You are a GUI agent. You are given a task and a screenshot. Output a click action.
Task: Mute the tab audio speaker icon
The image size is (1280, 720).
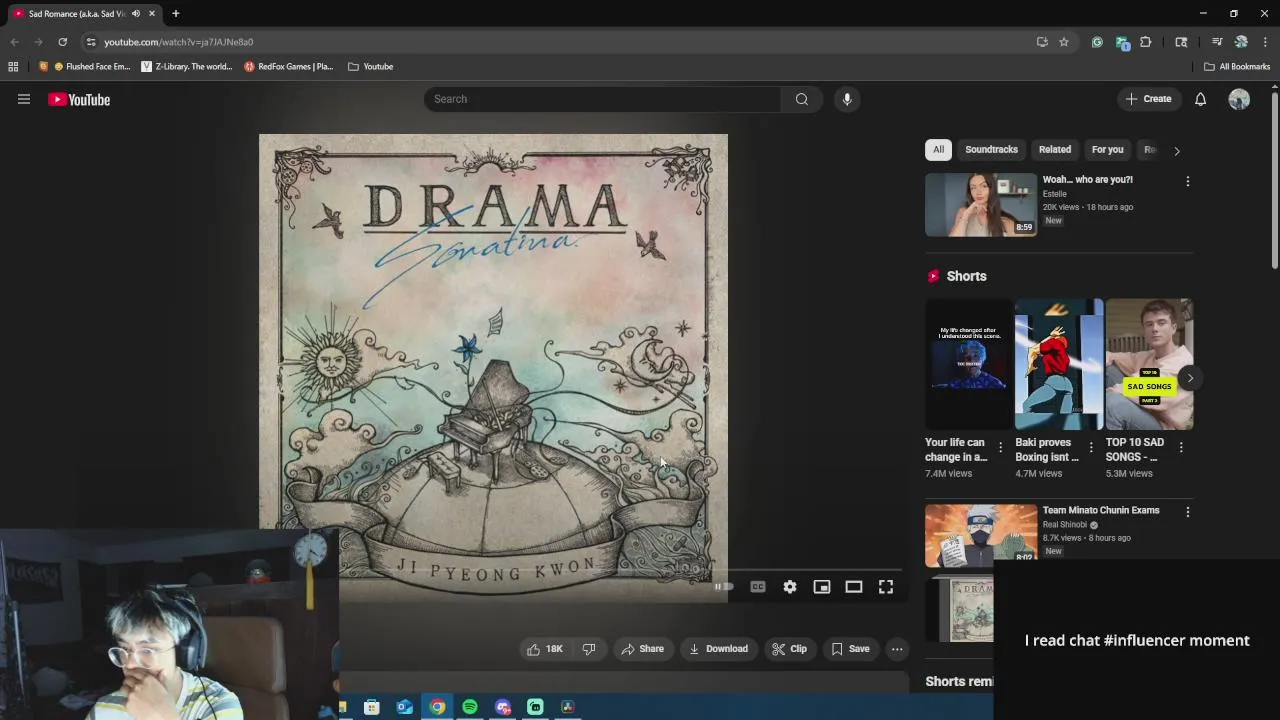pos(136,14)
